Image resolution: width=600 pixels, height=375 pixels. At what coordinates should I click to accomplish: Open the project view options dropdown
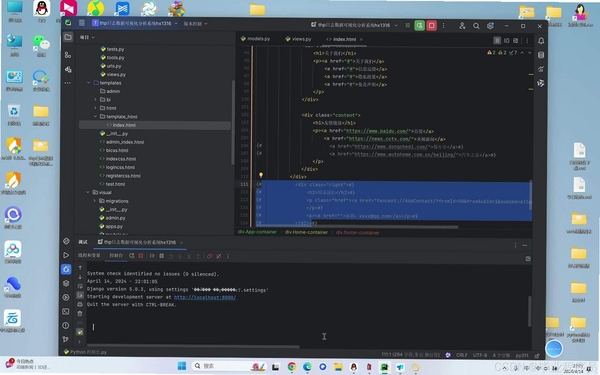[x=87, y=37]
